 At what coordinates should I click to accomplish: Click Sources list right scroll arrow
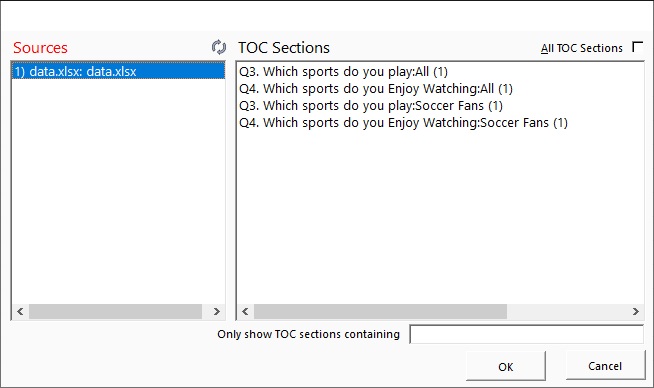coord(216,311)
